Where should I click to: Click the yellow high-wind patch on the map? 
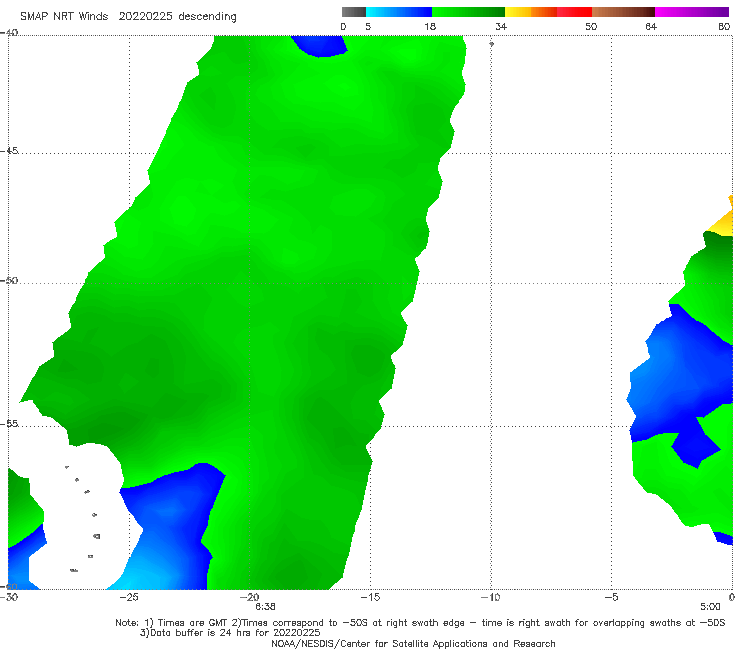click(x=722, y=222)
